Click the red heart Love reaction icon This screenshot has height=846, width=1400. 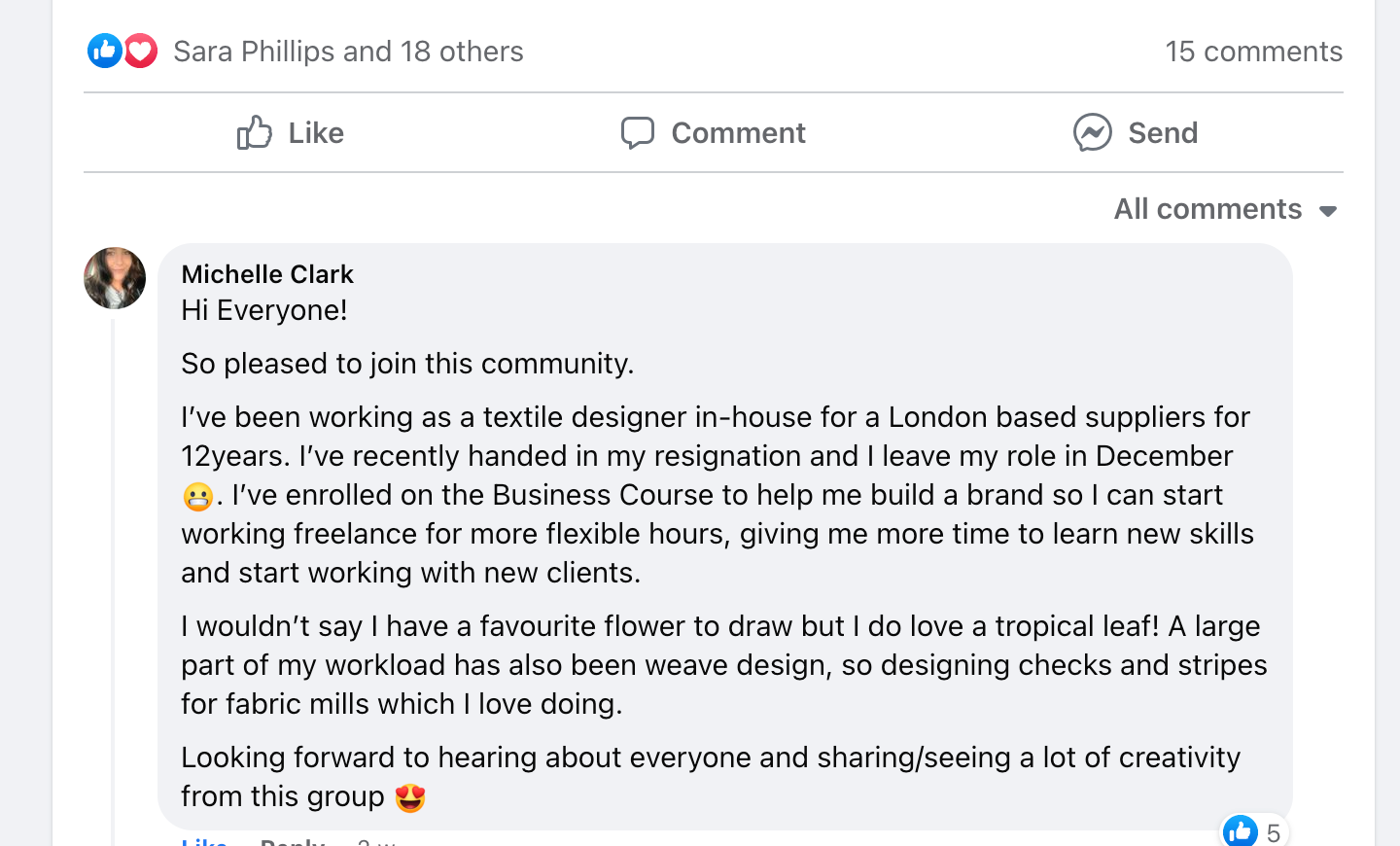point(141,51)
